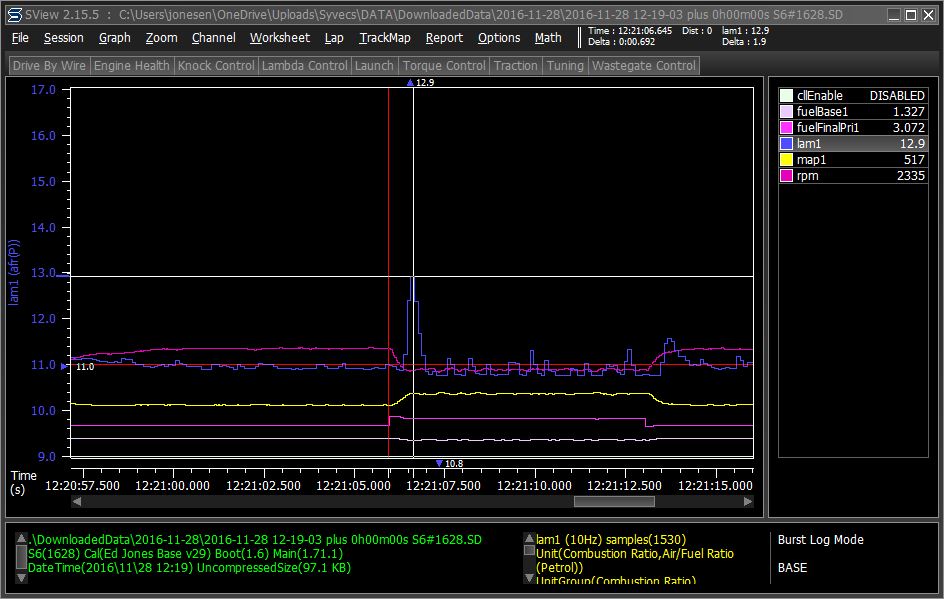Screen dimensions: 944x599
Task: Click the horizontal time scrollbar thumb
Action: (614, 501)
